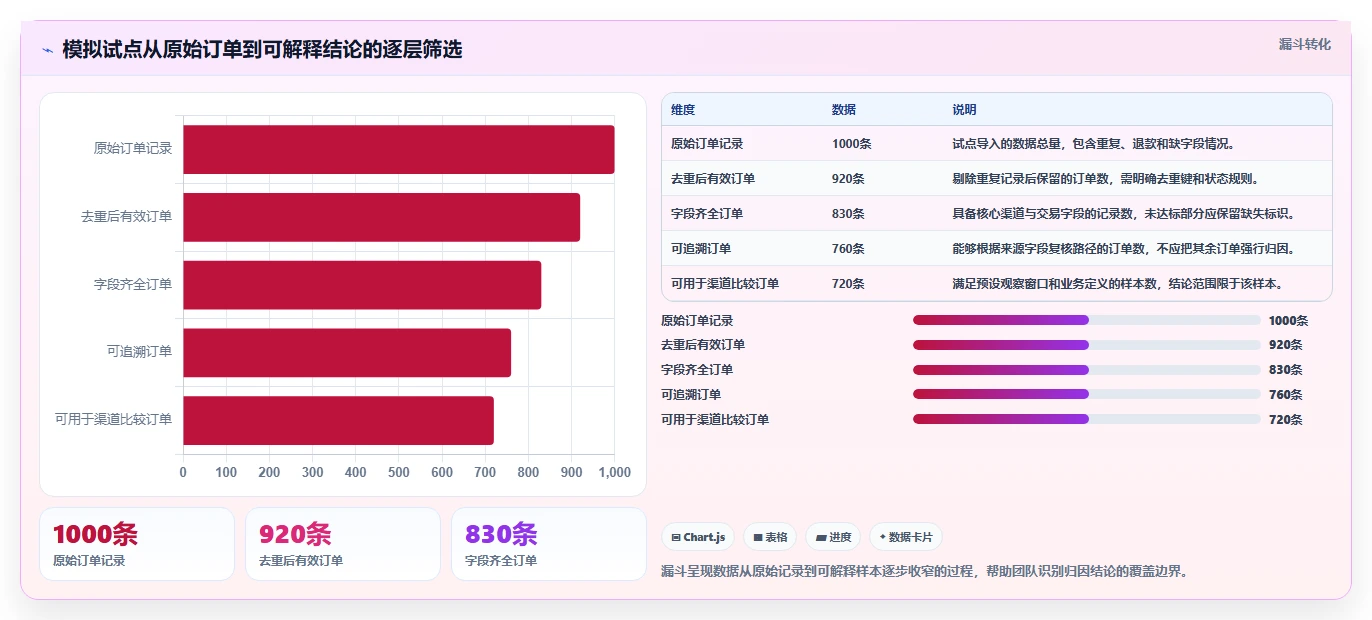
Task: Click the footer sentence starting 漏斗呈现数据
Action: click(924, 572)
